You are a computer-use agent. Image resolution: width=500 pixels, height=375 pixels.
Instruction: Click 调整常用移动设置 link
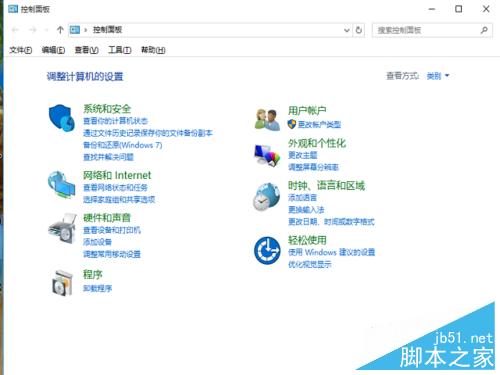(112, 254)
